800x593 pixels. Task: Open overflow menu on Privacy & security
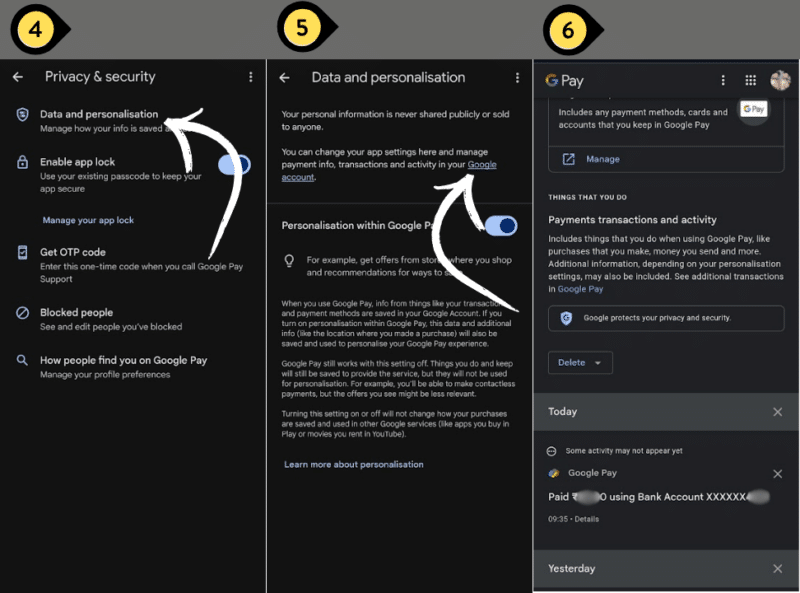click(x=250, y=77)
